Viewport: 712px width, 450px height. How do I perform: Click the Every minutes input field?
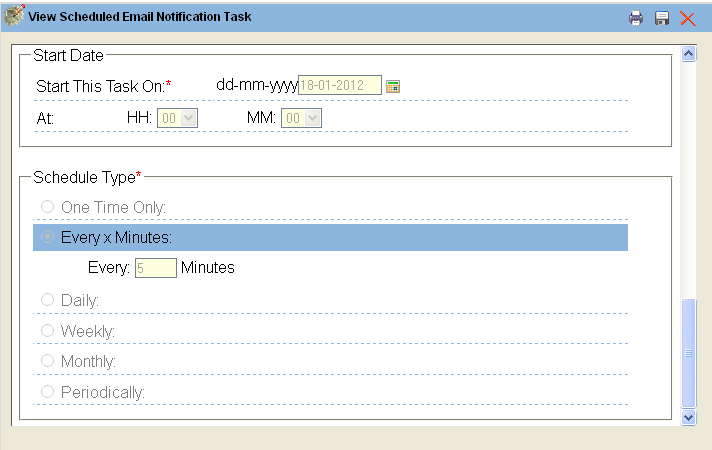(156, 268)
